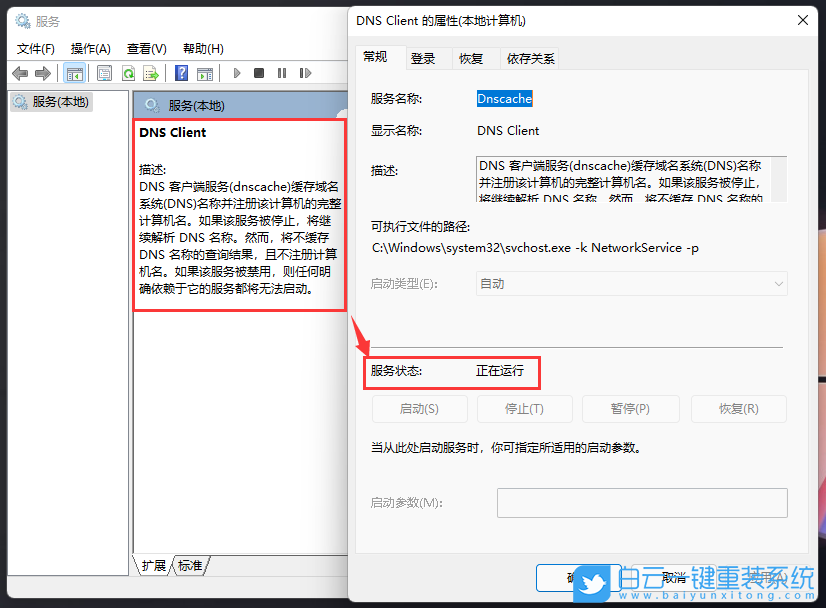Click the Stop Service toolbar icon
826x608 pixels.
click(x=260, y=72)
